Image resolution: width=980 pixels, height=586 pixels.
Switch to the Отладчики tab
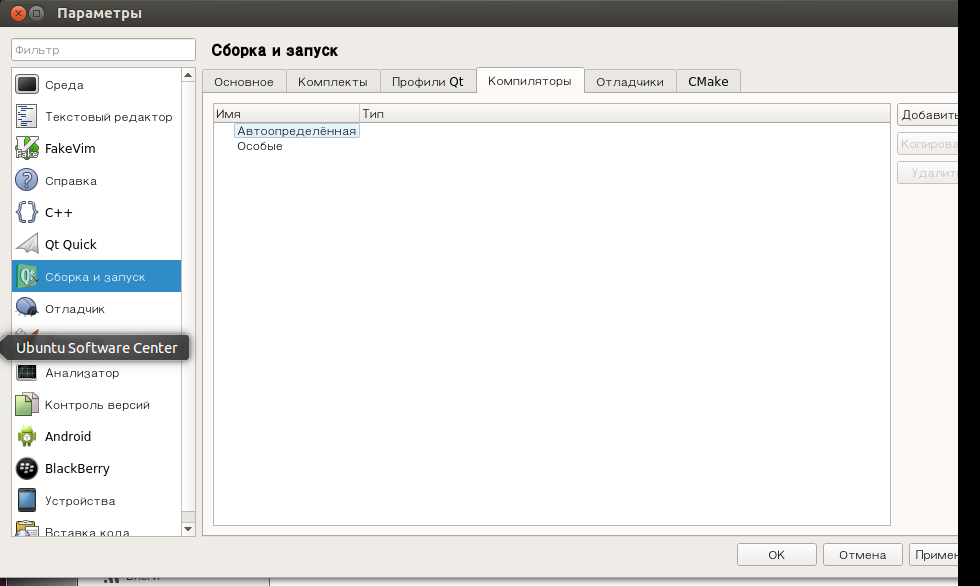click(630, 81)
